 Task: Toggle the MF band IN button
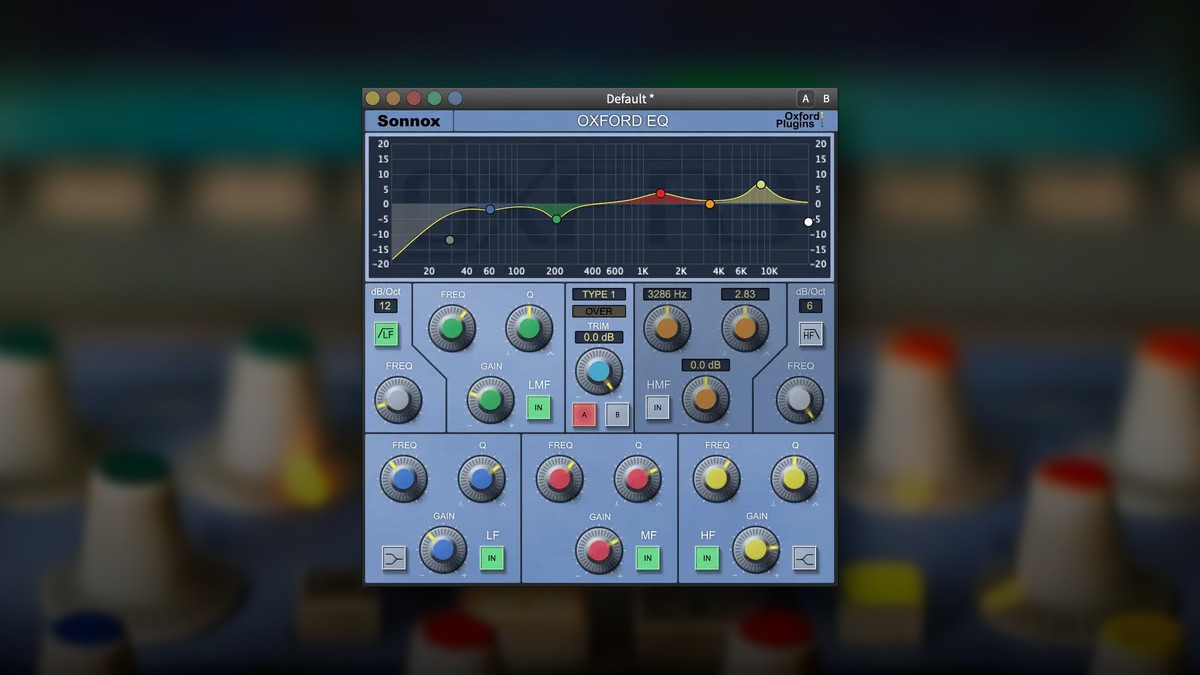[648, 558]
